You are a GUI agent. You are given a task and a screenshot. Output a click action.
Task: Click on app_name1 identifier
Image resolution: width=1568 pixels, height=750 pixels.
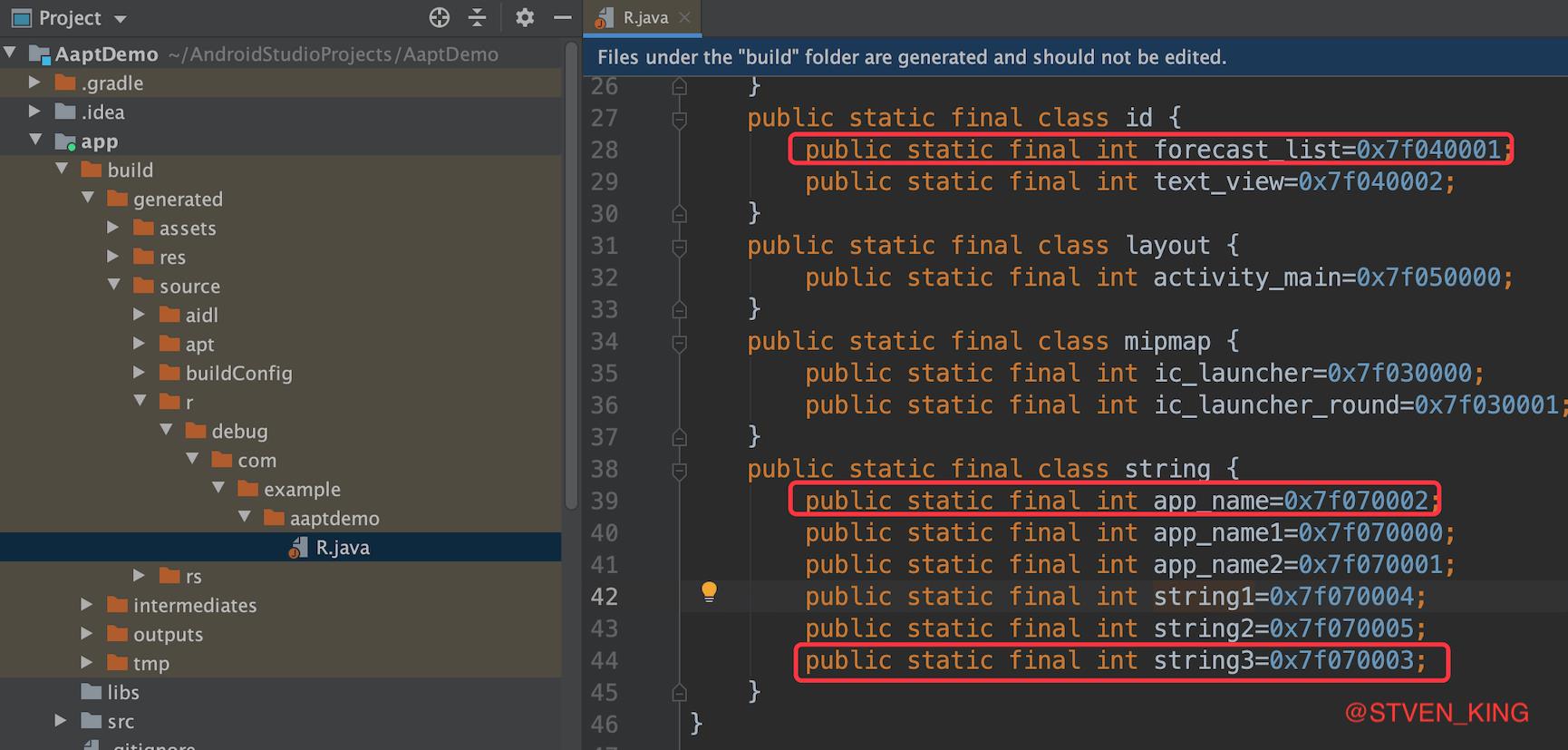(x=1218, y=533)
